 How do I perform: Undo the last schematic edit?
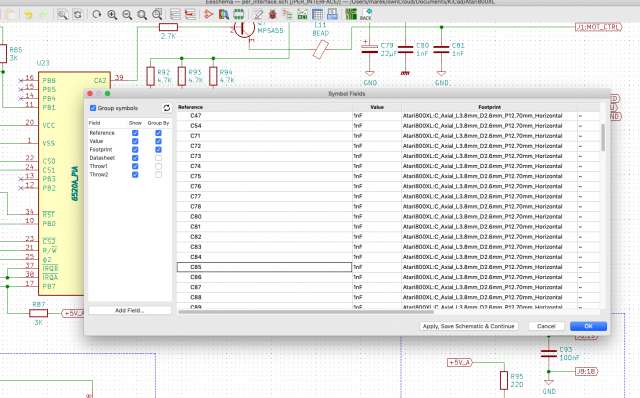(28, 15)
